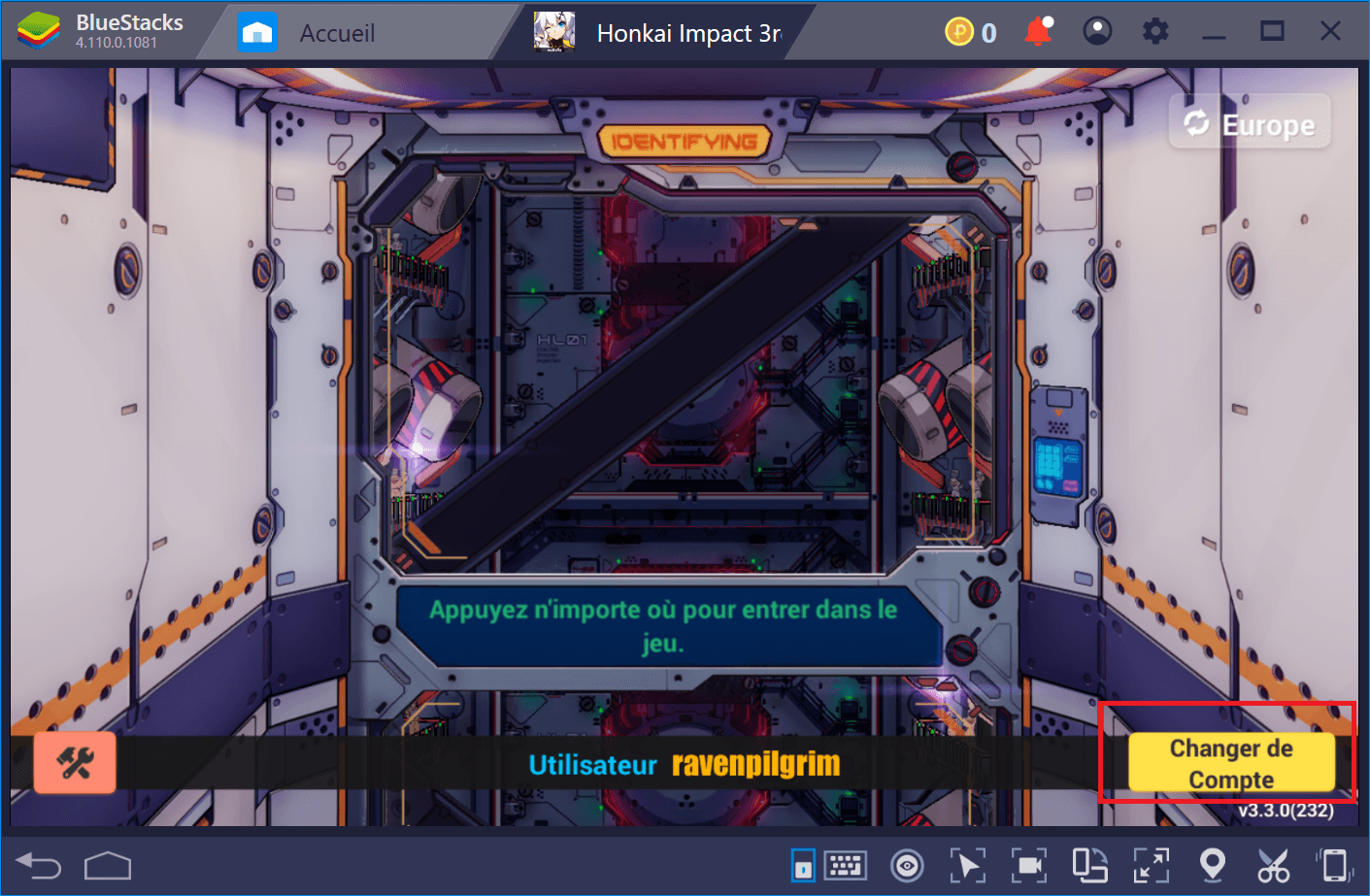Screen dimensions: 1370x896
Task: Open BlueStacks settings gear
Action: click(x=1155, y=32)
